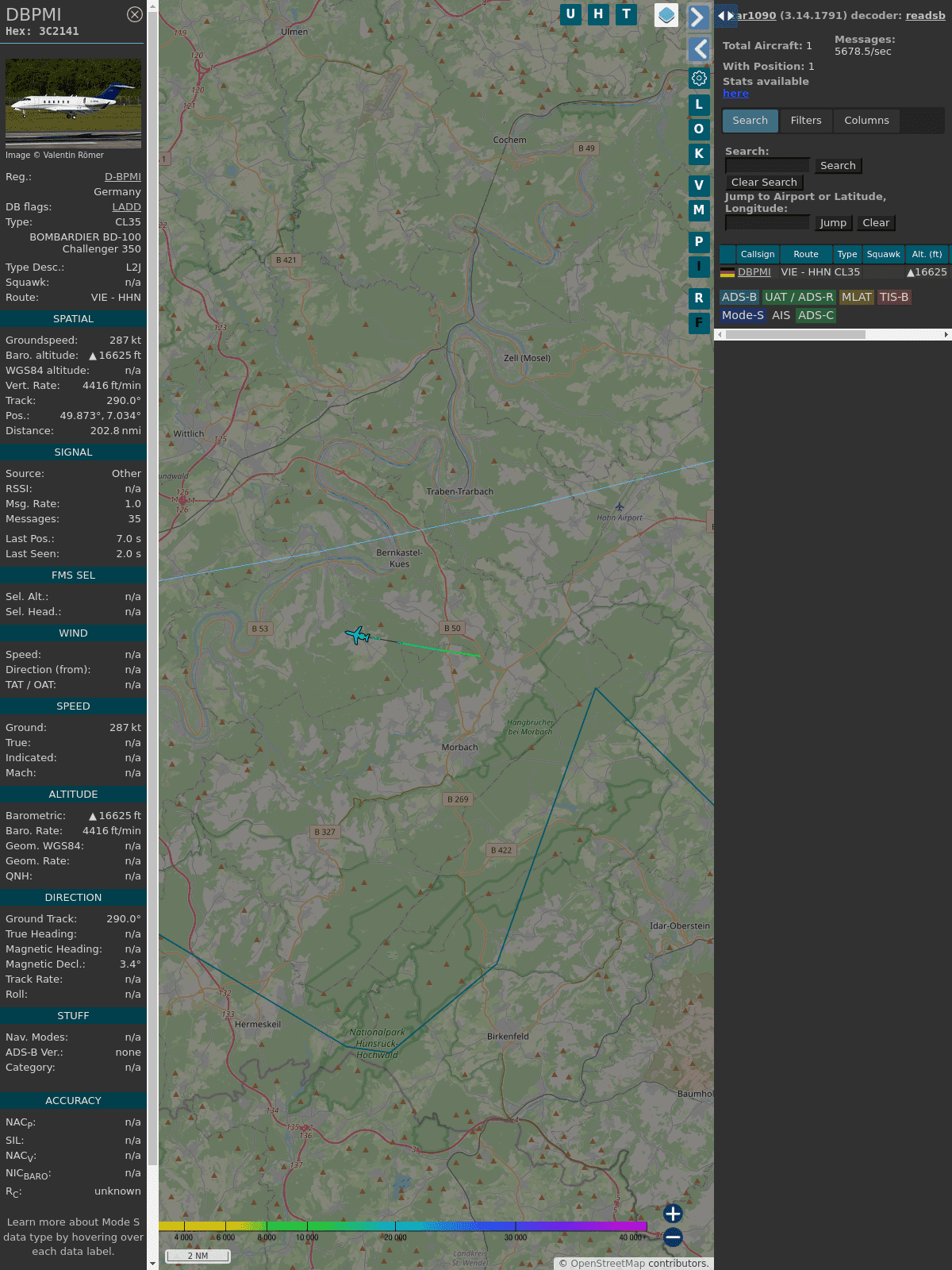Expand sidebar with right chevron button
The image size is (952, 1270).
698,17
